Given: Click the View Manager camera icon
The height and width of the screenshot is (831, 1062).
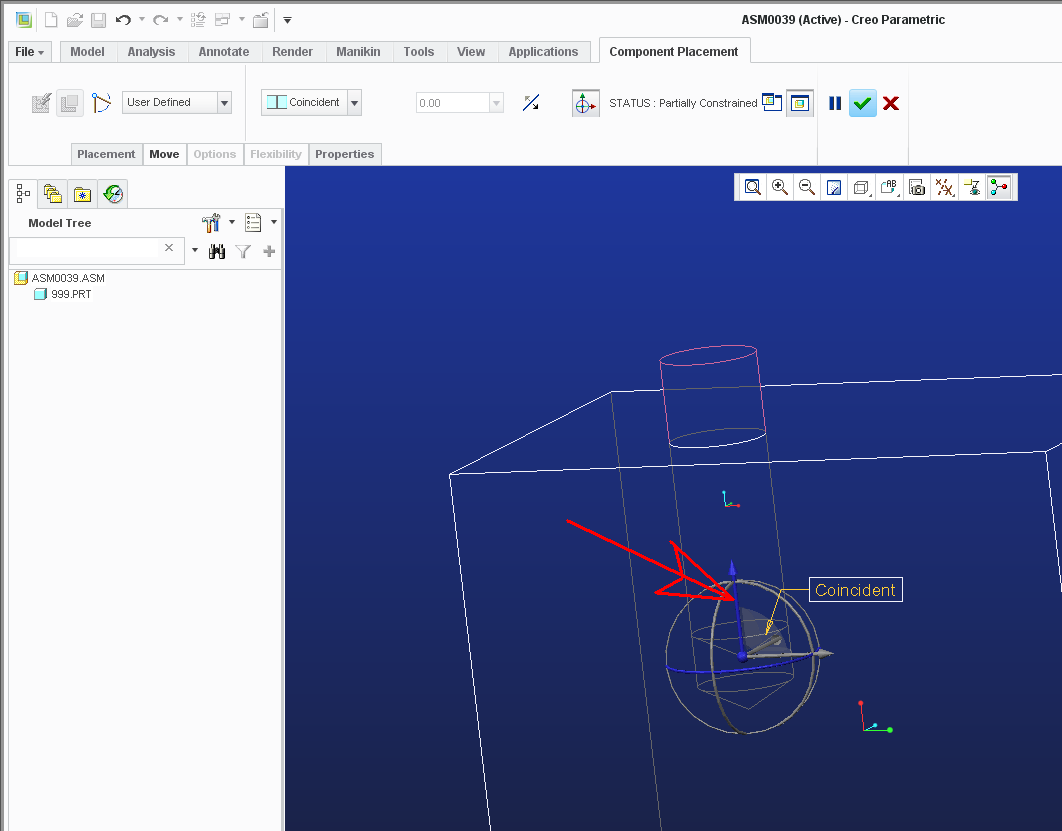Looking at the screenshot, I should click(917, 188).
